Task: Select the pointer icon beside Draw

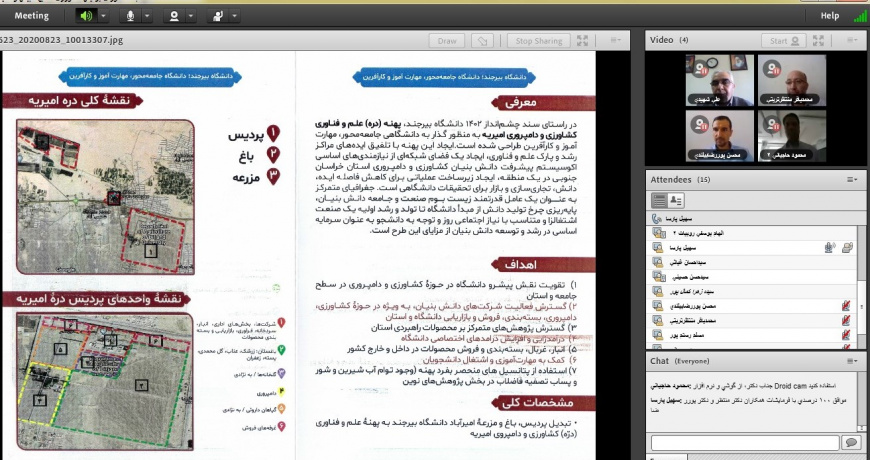Action: pyautogui.click(x=483, y=41)
